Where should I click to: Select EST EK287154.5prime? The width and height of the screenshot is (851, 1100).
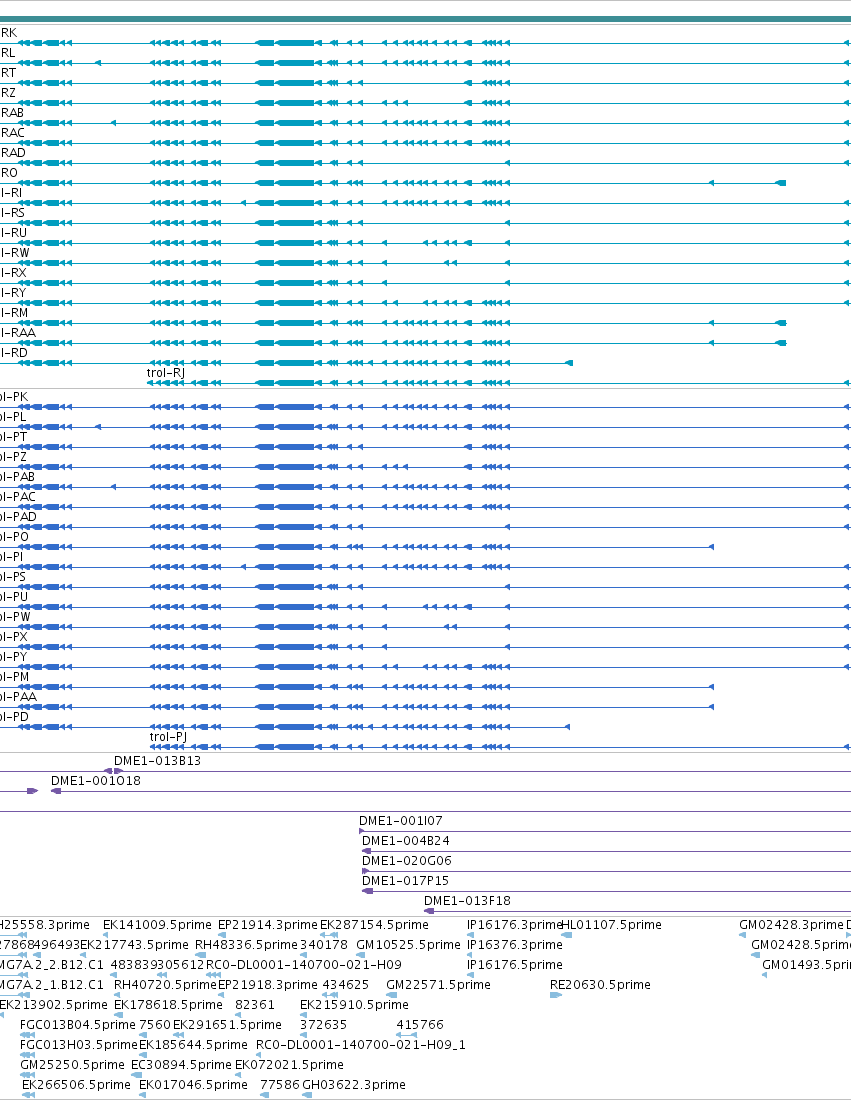(374, 925)
